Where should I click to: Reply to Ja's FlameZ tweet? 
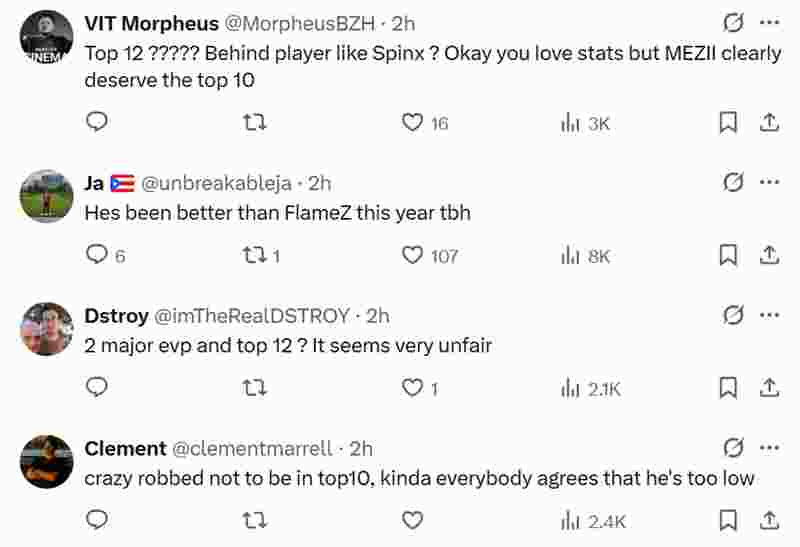pyautogui.click(x=97, y=255)
